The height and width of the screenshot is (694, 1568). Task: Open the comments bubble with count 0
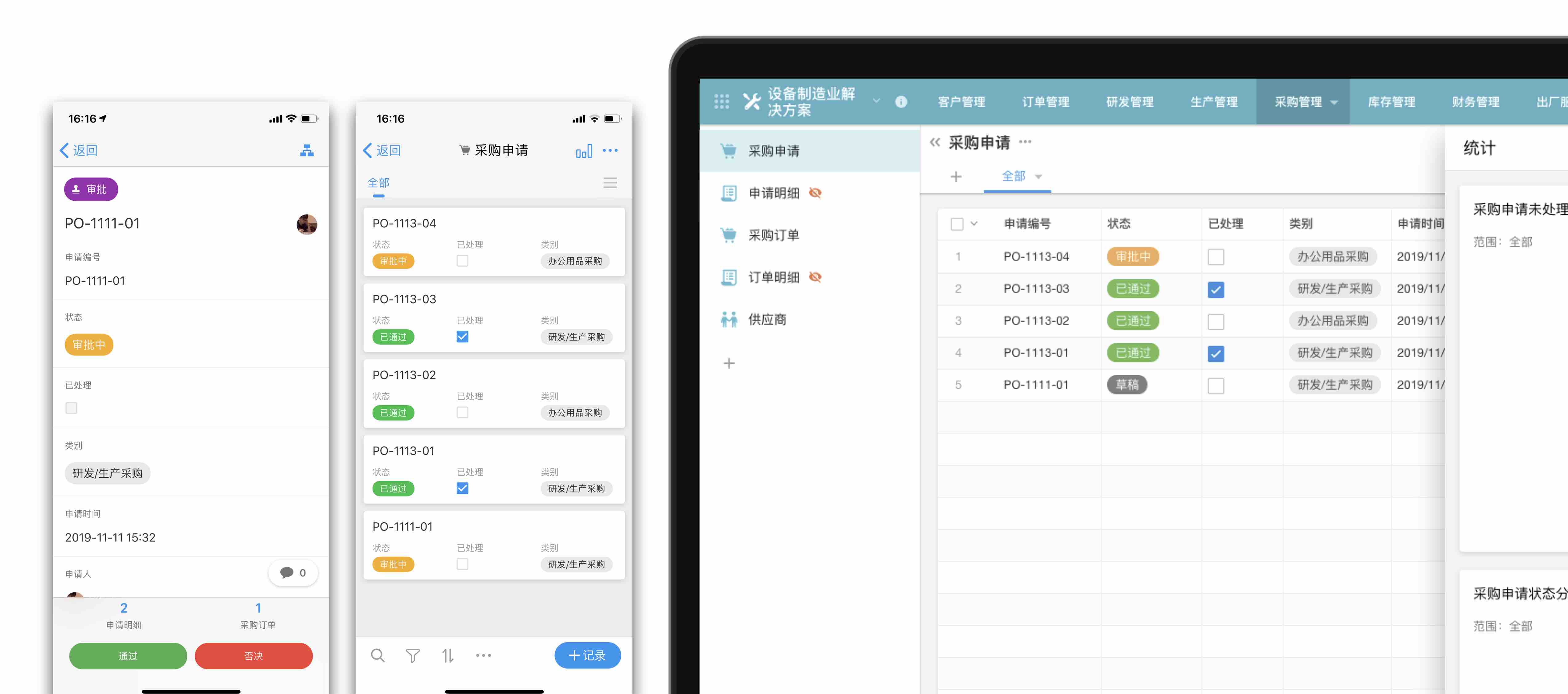(x=293, y=573)
